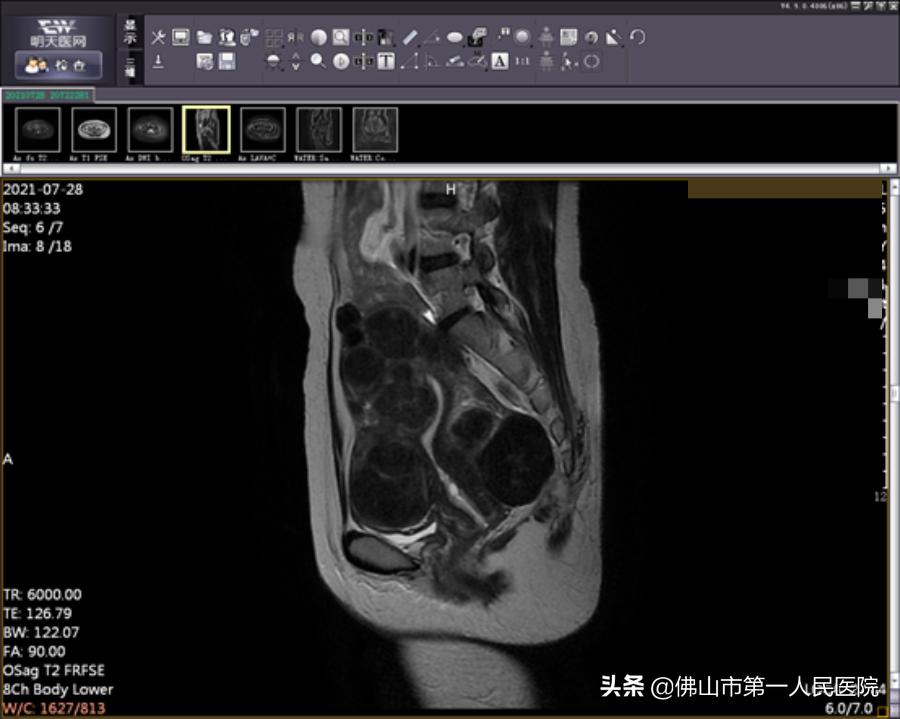The width and height of the screenshot is (900, 719).
Task: Click the 1:1 actual size icon
Action: [522, 61]
